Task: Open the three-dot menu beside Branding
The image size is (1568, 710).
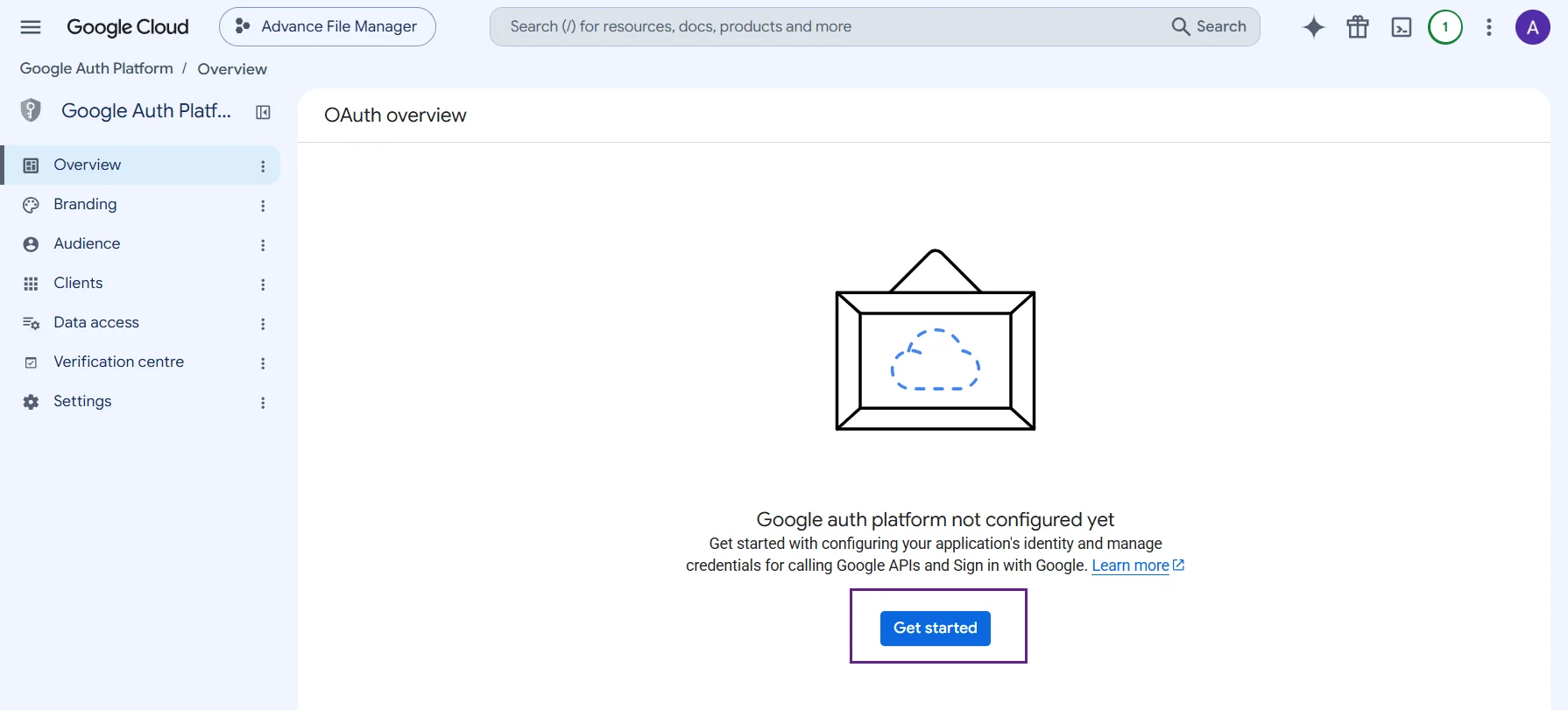Action: pyautogui.click(x=263, y=206)
